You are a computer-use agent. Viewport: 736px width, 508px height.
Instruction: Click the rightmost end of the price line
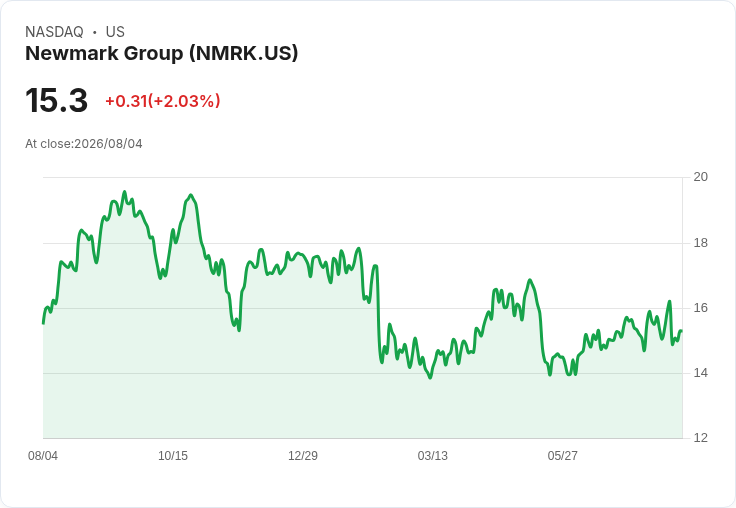tap(681, 331)
